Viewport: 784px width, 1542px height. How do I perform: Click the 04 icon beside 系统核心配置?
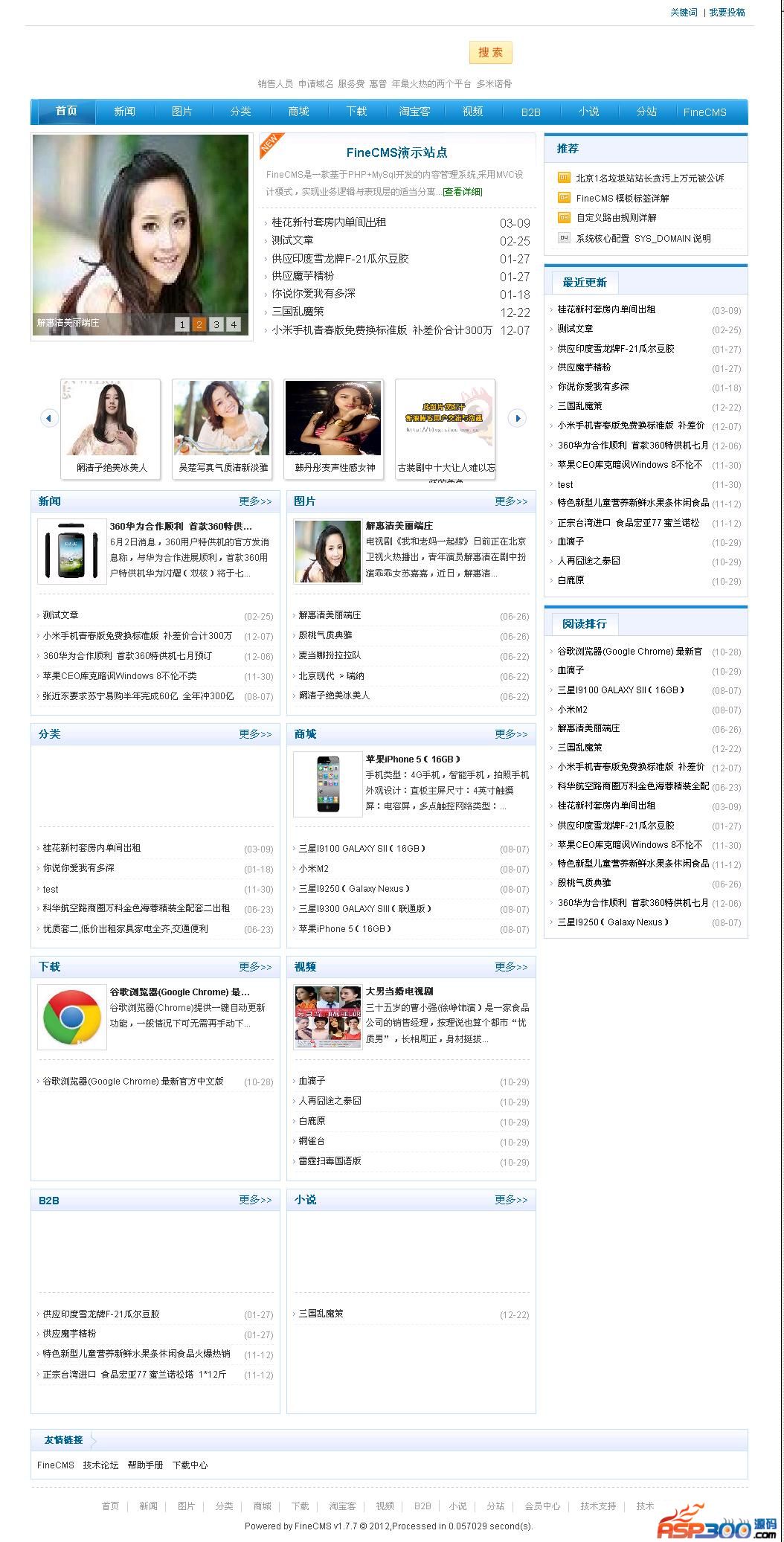564,238
